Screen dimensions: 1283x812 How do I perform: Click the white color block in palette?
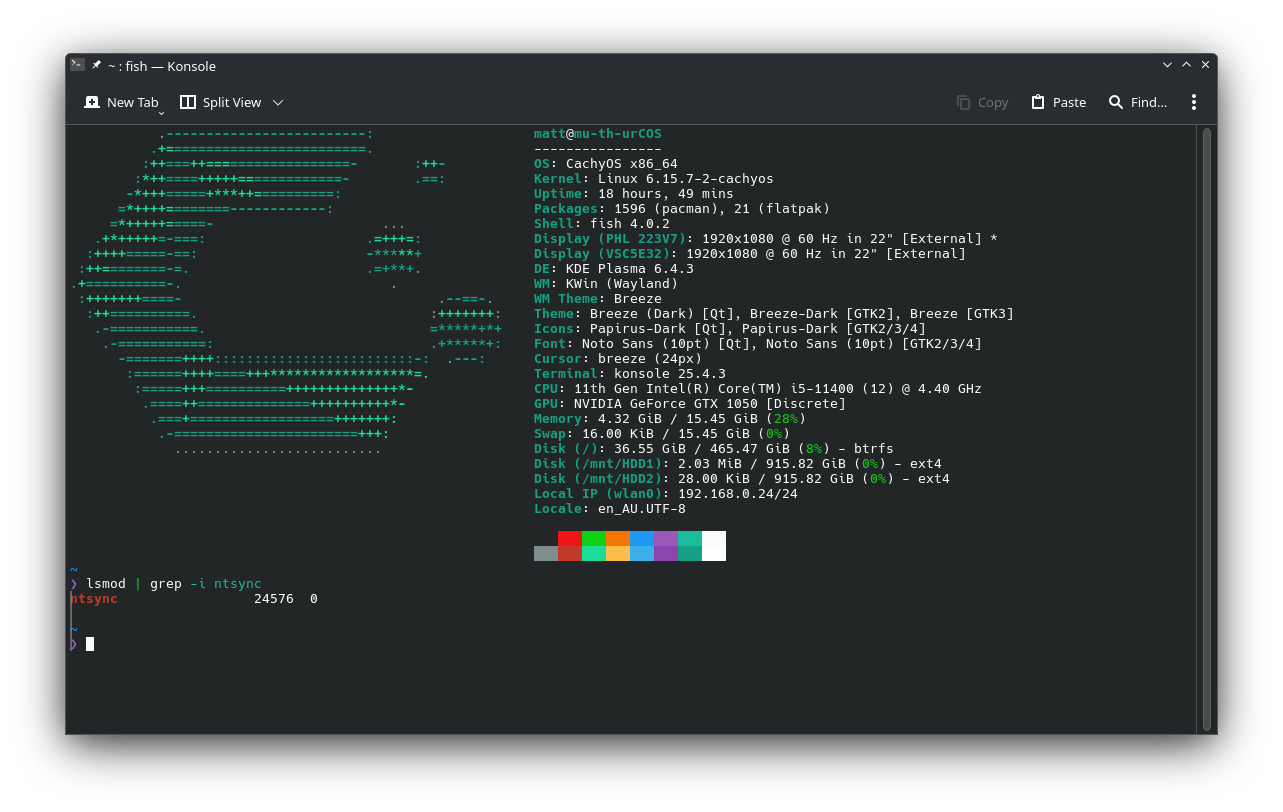pyautogui.click(x=713, y=545)
